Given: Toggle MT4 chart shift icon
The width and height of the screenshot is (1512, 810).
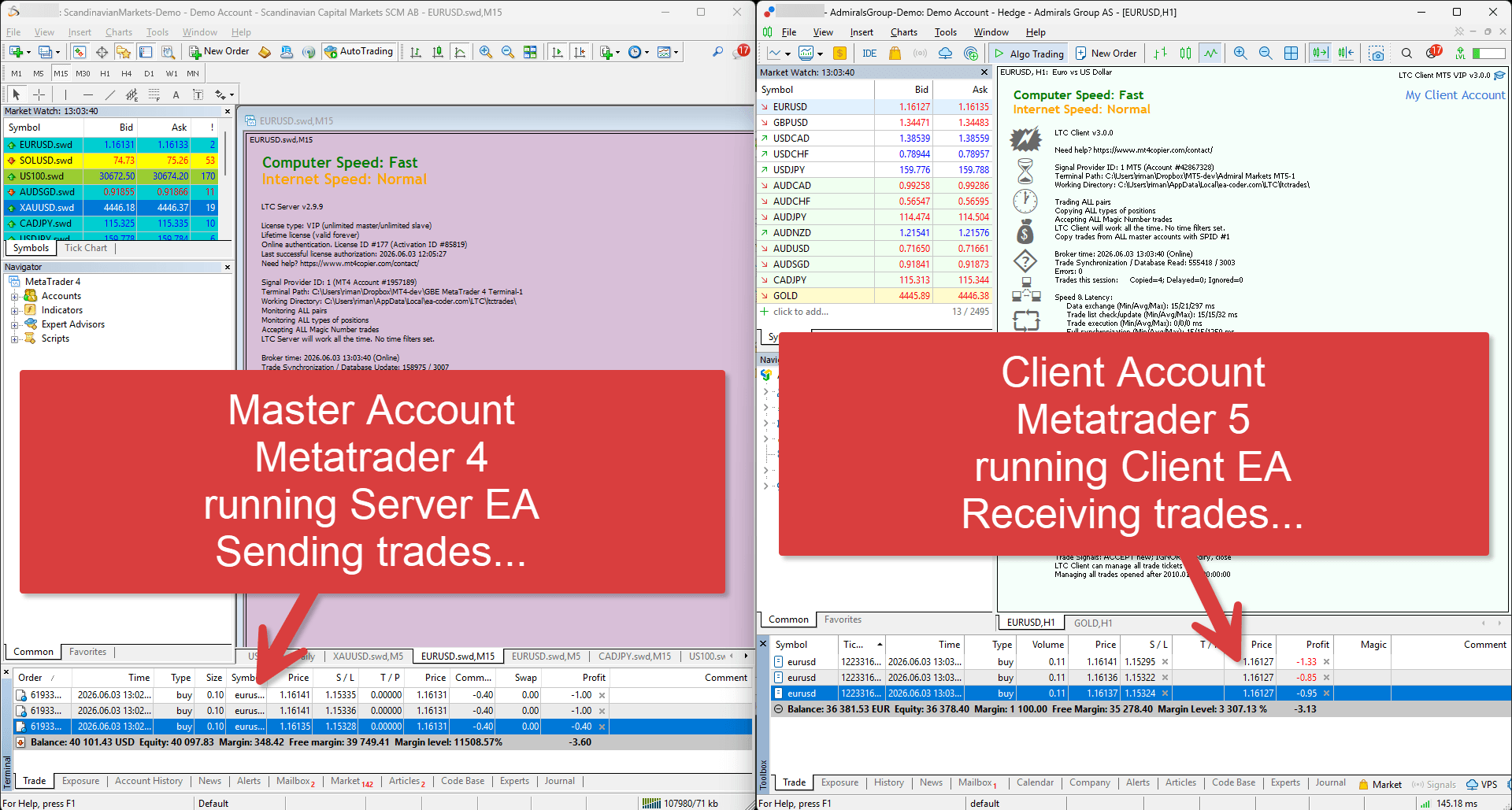Looking at the screenshot, I should [580, 52].
